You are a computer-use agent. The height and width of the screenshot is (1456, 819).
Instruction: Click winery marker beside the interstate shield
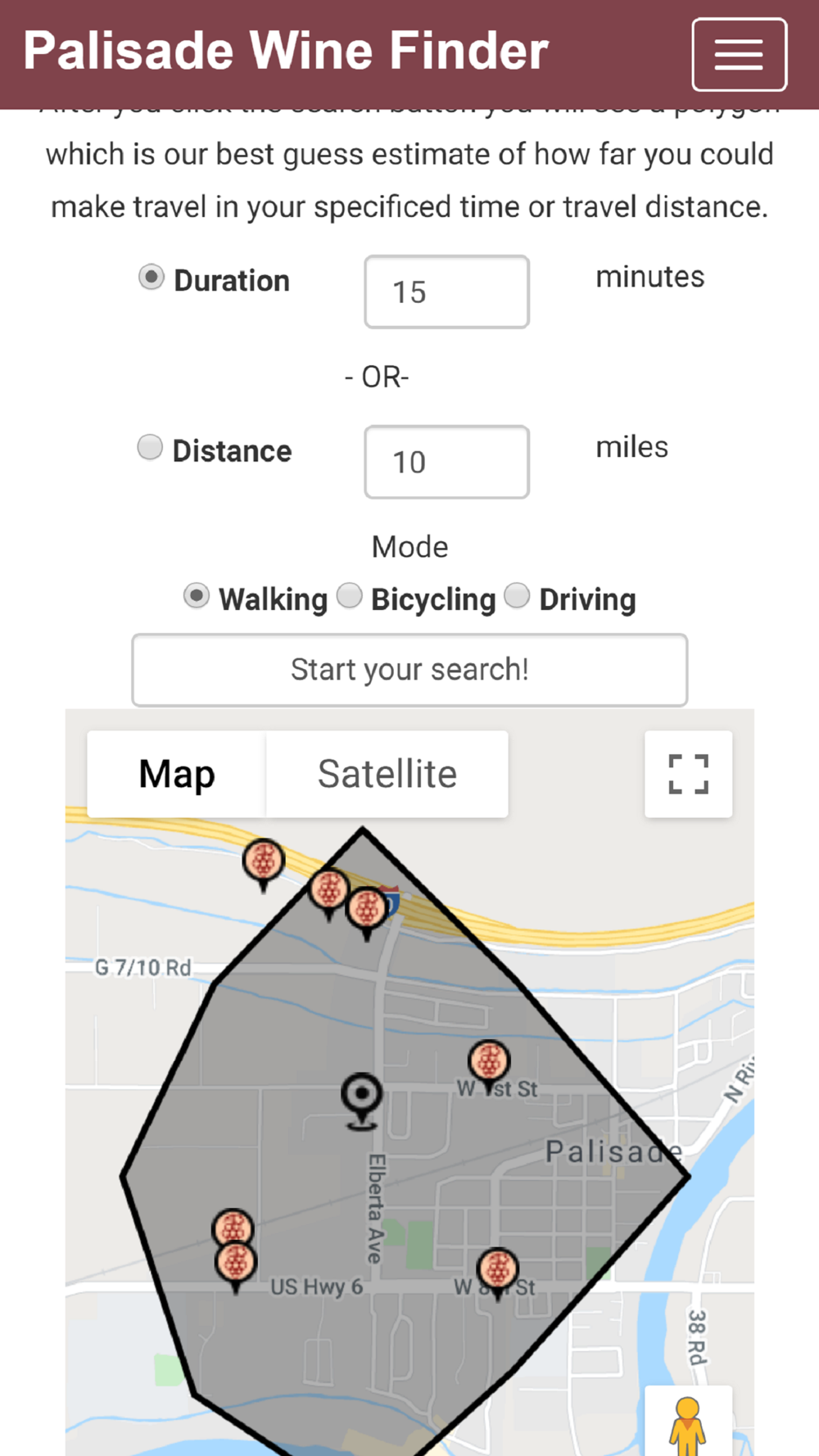(366, 912)
